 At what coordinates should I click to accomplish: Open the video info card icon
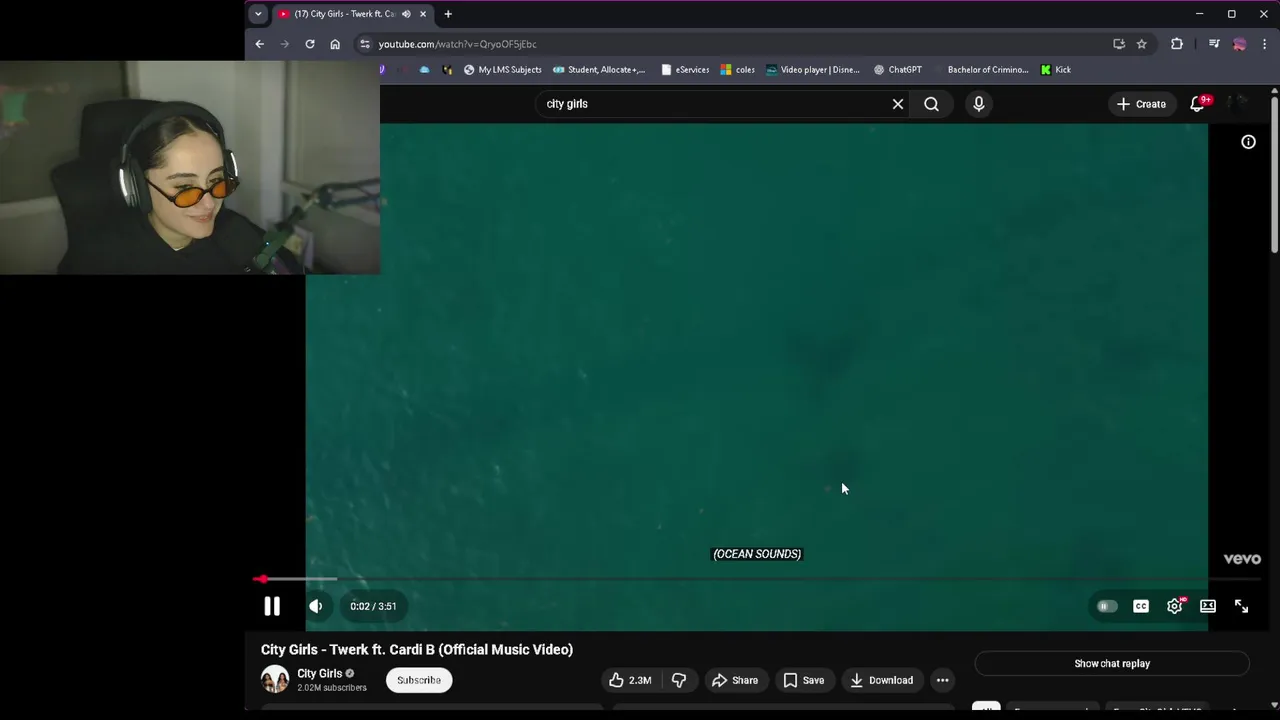coord(1248,142)
